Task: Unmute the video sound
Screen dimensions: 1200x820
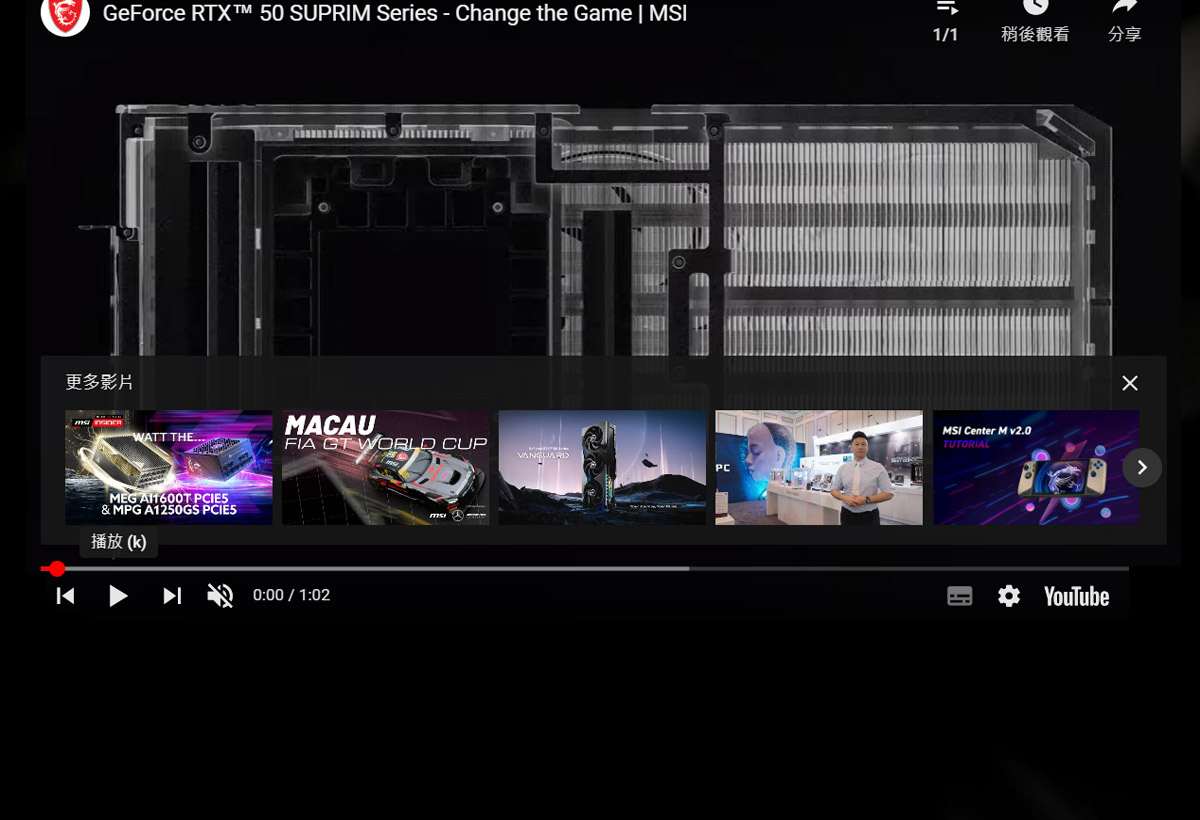Action: 220,596
